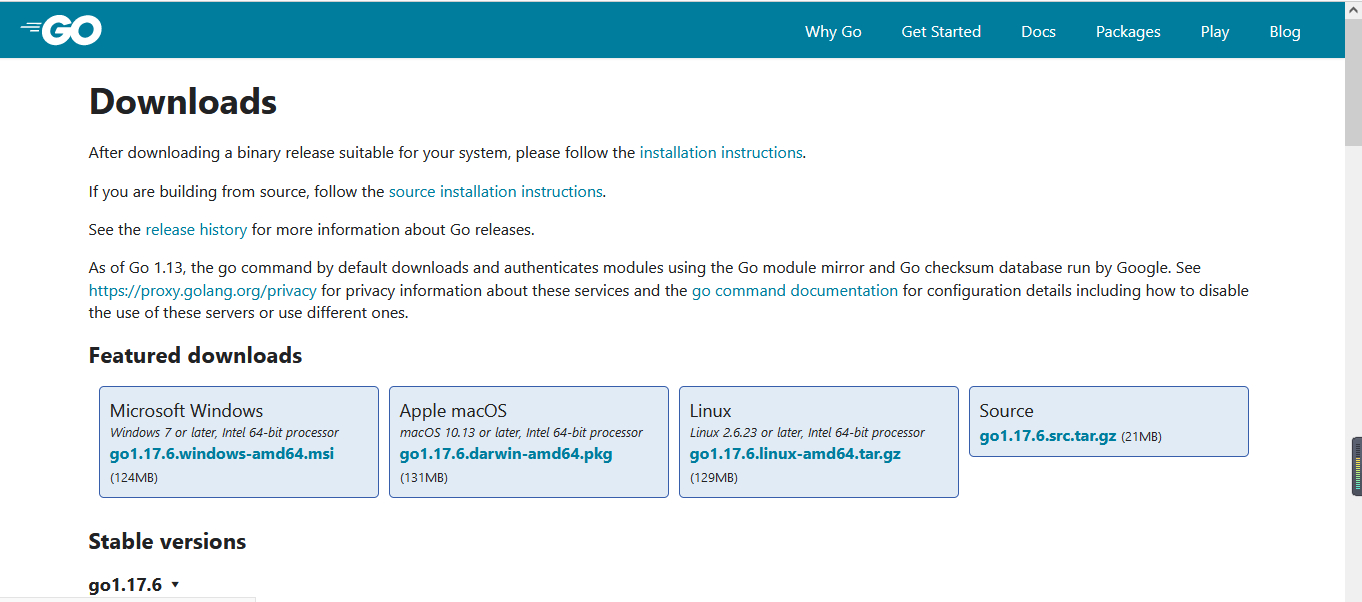Click the '(131MB)' size under macOS package
The height and width of the screenshot is (602, 1362).
[x=424, y=478]
